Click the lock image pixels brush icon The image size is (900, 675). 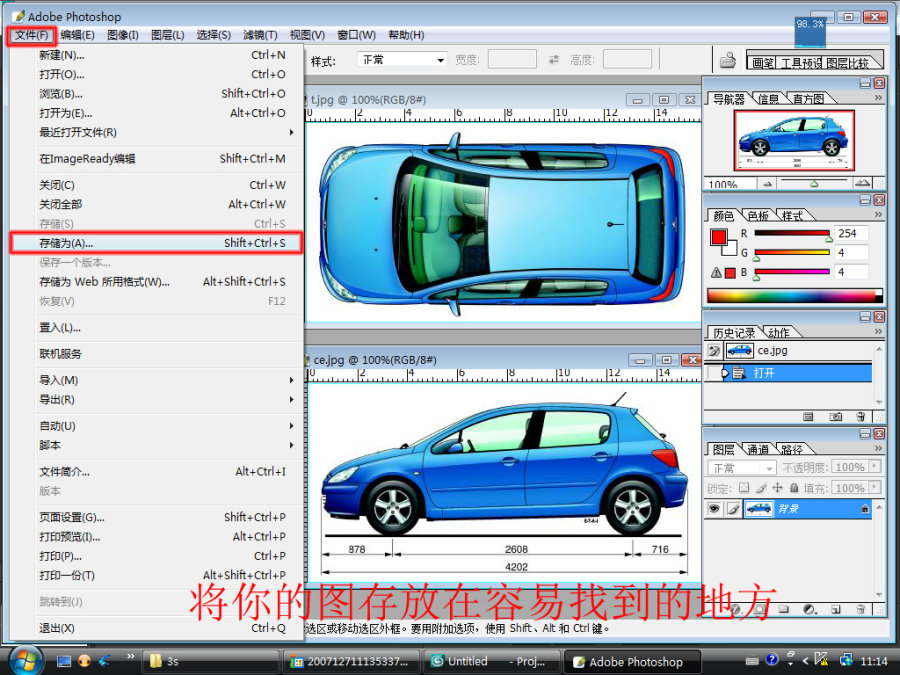tap(761, 488)
